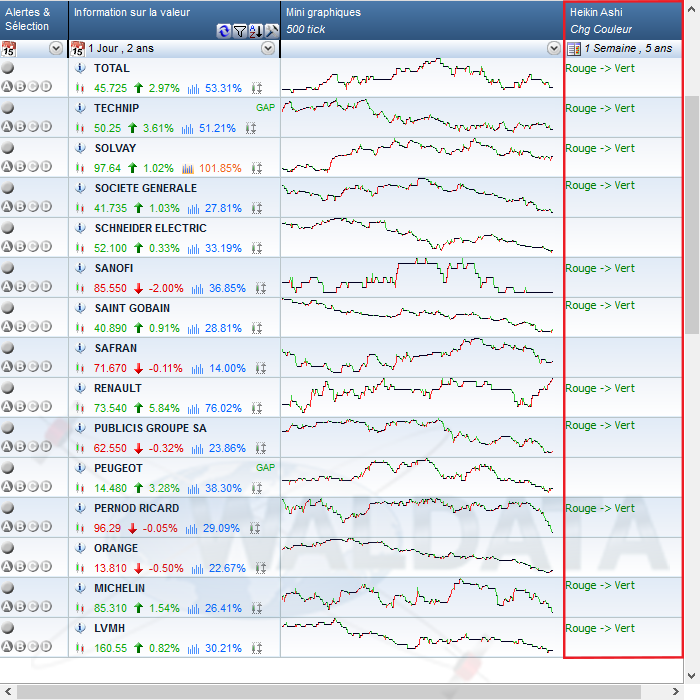The width and height of the screenshot is (700, 700).
Task: Open the wrench settings icon
Action: [271, 31]
